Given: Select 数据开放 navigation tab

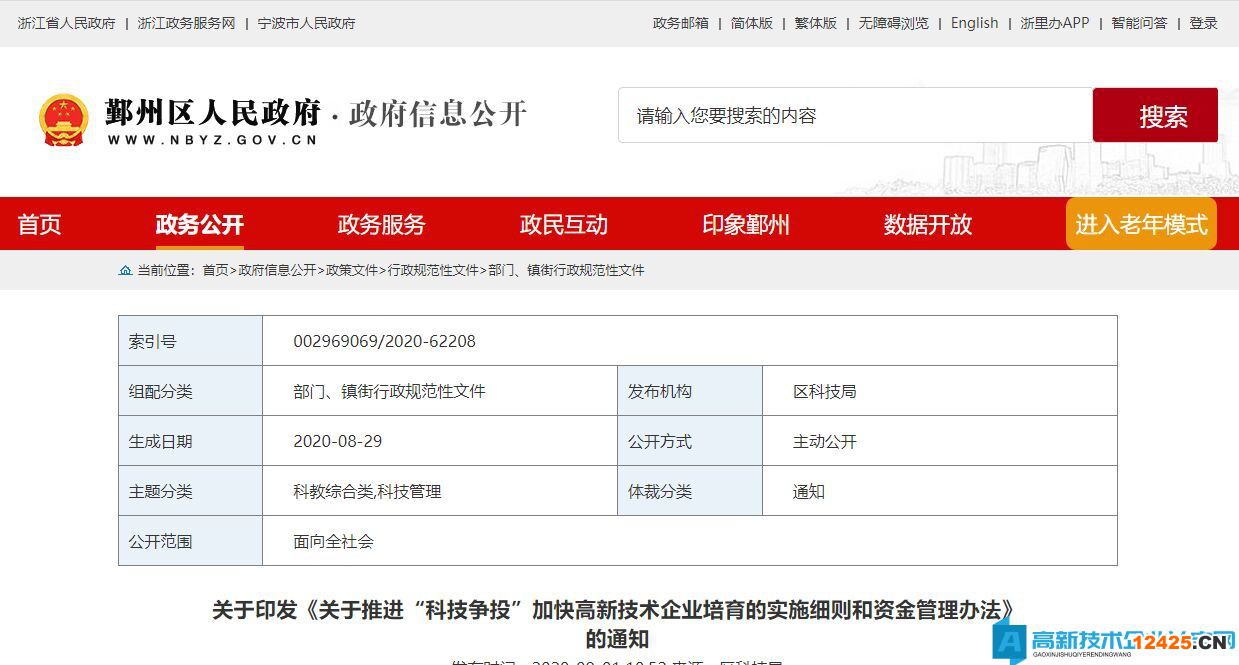Looking at the screenshot, I should [x=928, y=224].
